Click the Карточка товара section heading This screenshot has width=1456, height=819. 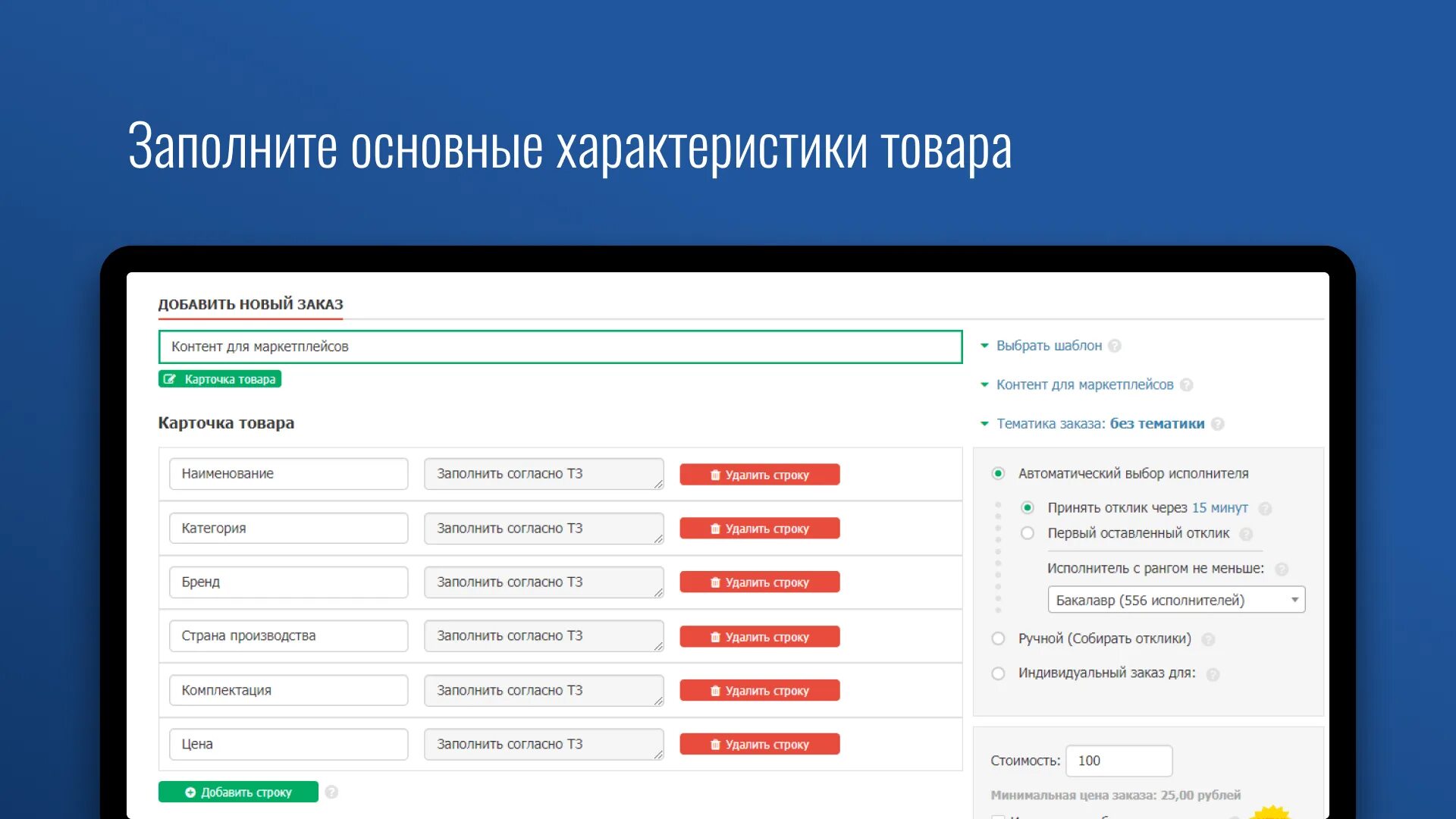pos(226,423)
